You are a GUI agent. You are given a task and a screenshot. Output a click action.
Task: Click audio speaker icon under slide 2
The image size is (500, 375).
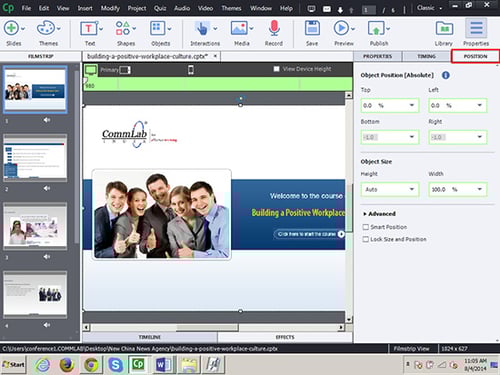coord(47,188)
